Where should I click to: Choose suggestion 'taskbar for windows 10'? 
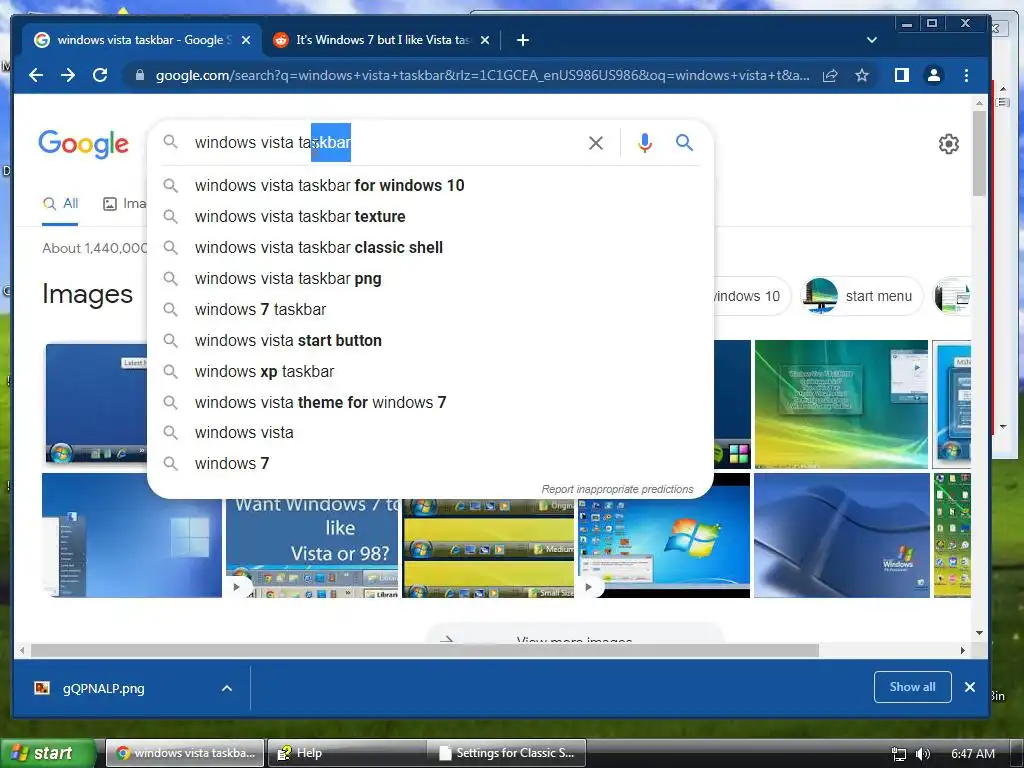coord(430,185)
